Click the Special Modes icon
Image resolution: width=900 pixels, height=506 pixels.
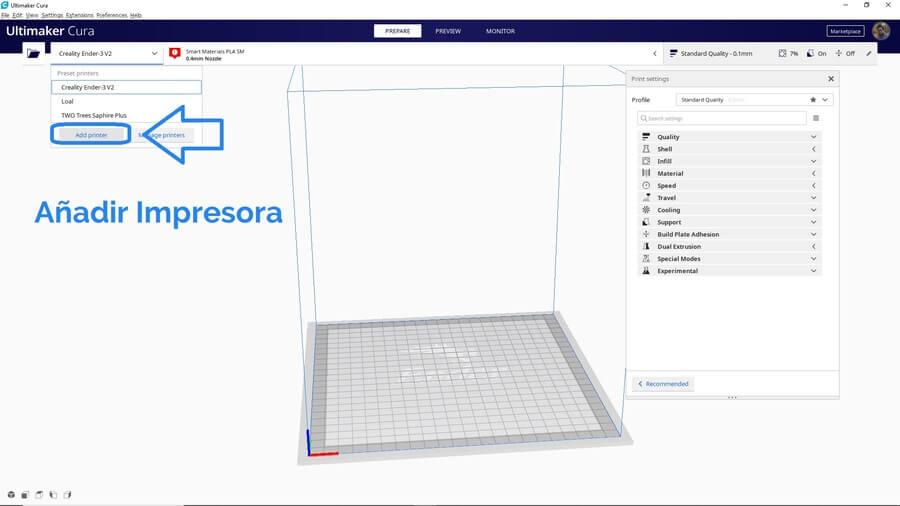point(646,259)
